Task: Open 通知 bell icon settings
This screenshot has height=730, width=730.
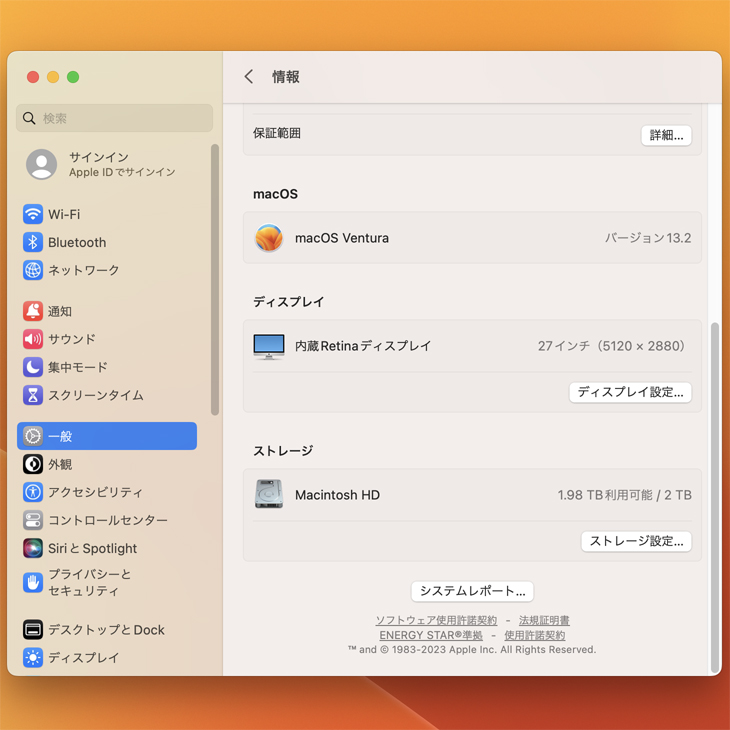Action: tap(33, 312)
